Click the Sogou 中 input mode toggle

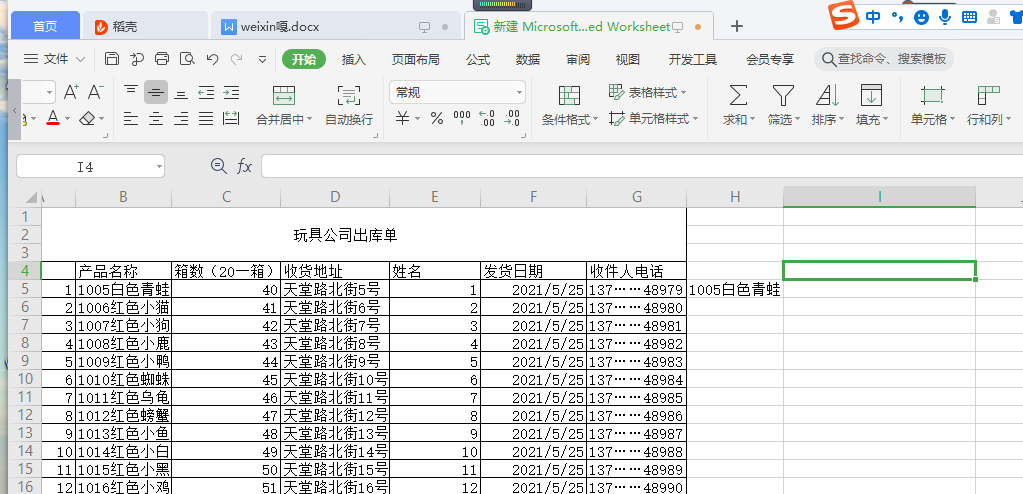[x=873, y=17]
